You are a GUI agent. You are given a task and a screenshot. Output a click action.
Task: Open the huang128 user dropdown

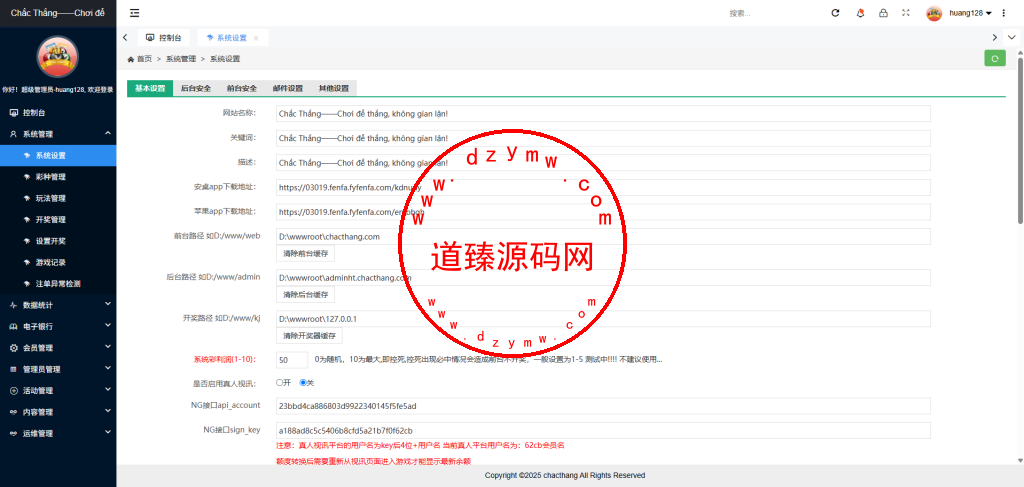point(970,13)
